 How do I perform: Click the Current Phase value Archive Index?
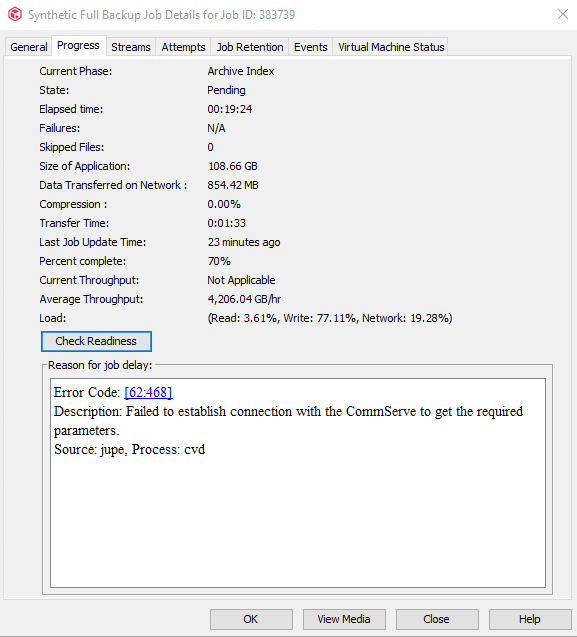[x=241, y=71]
